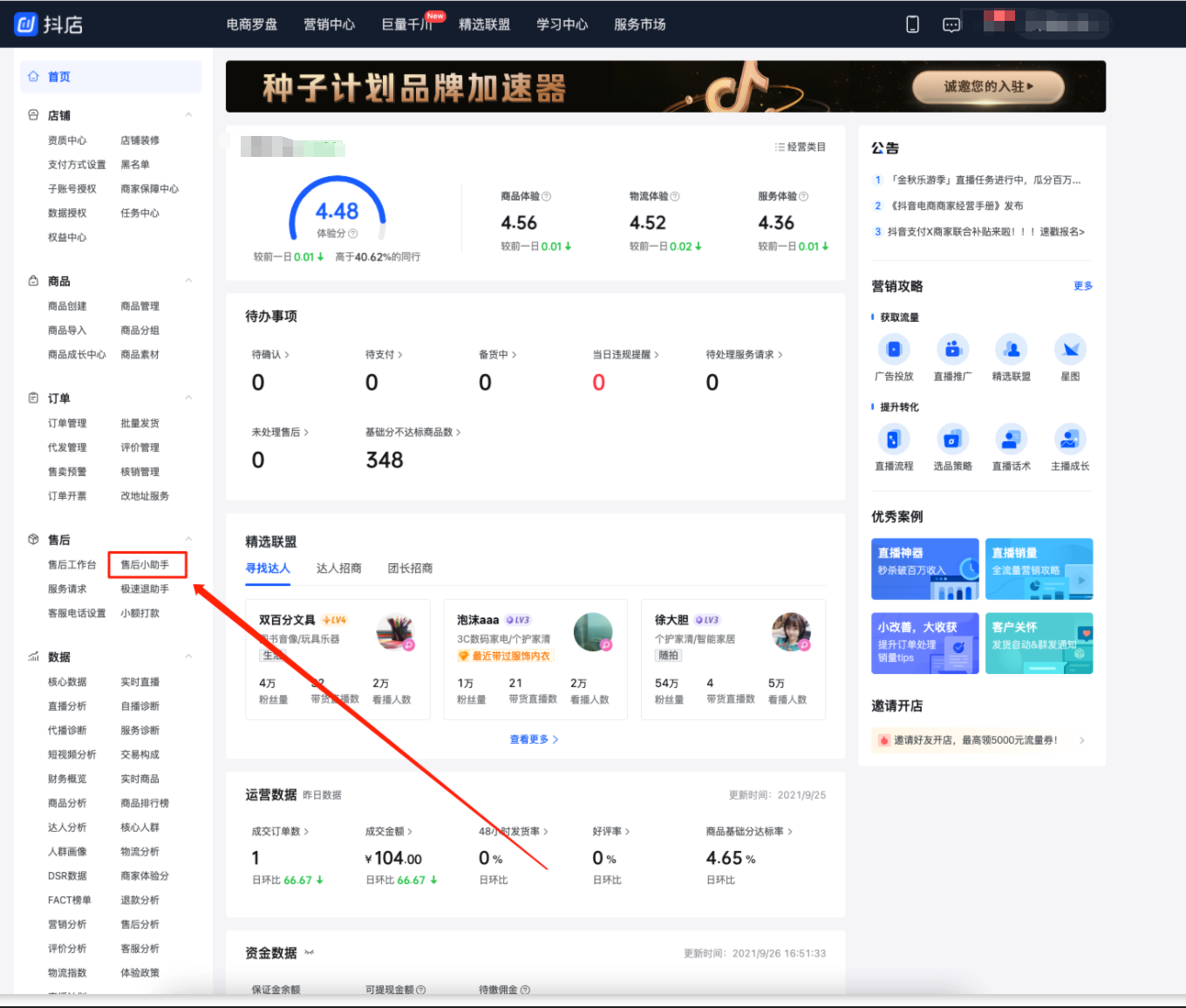This screenshot has height=1008, width=1186.
Task: Open 双百分文具 talent card
Action: coord(338,659)
